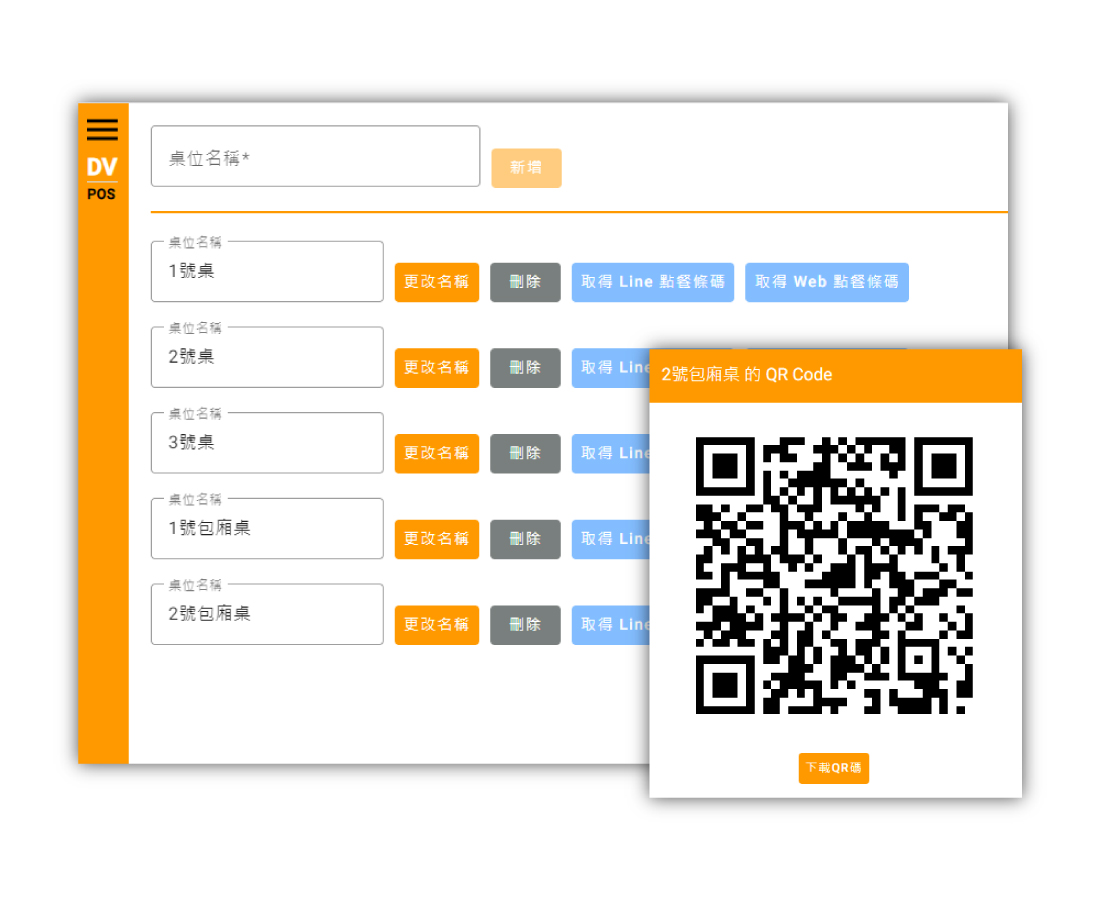The image size is (1100, 900).
Task: Click 刪除 for 2號桌
Action: tap(525, 368)
